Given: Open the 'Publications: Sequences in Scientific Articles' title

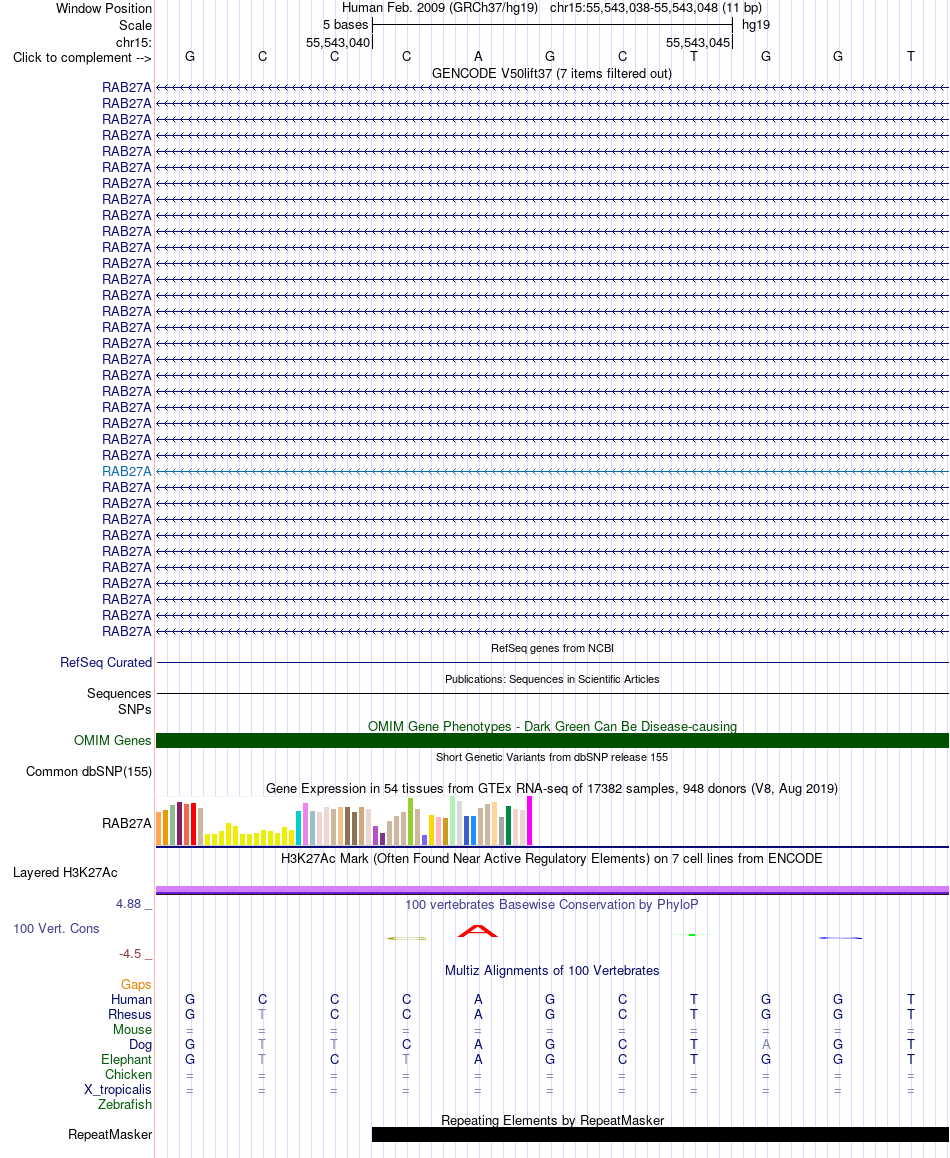Looking at the screenshot, I should [x=552, y=679].
